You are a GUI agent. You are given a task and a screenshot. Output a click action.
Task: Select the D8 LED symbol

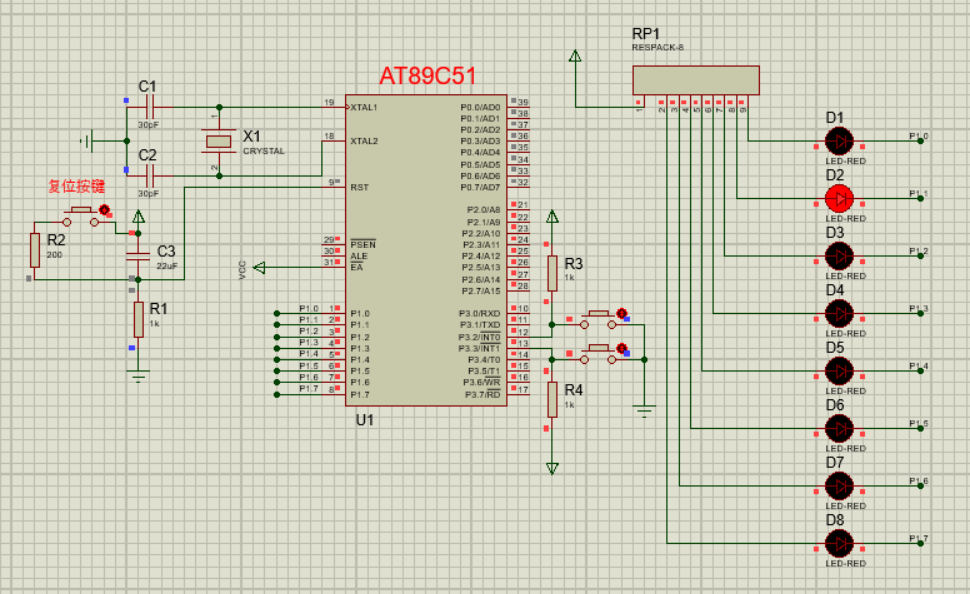(x=839, y=543)
